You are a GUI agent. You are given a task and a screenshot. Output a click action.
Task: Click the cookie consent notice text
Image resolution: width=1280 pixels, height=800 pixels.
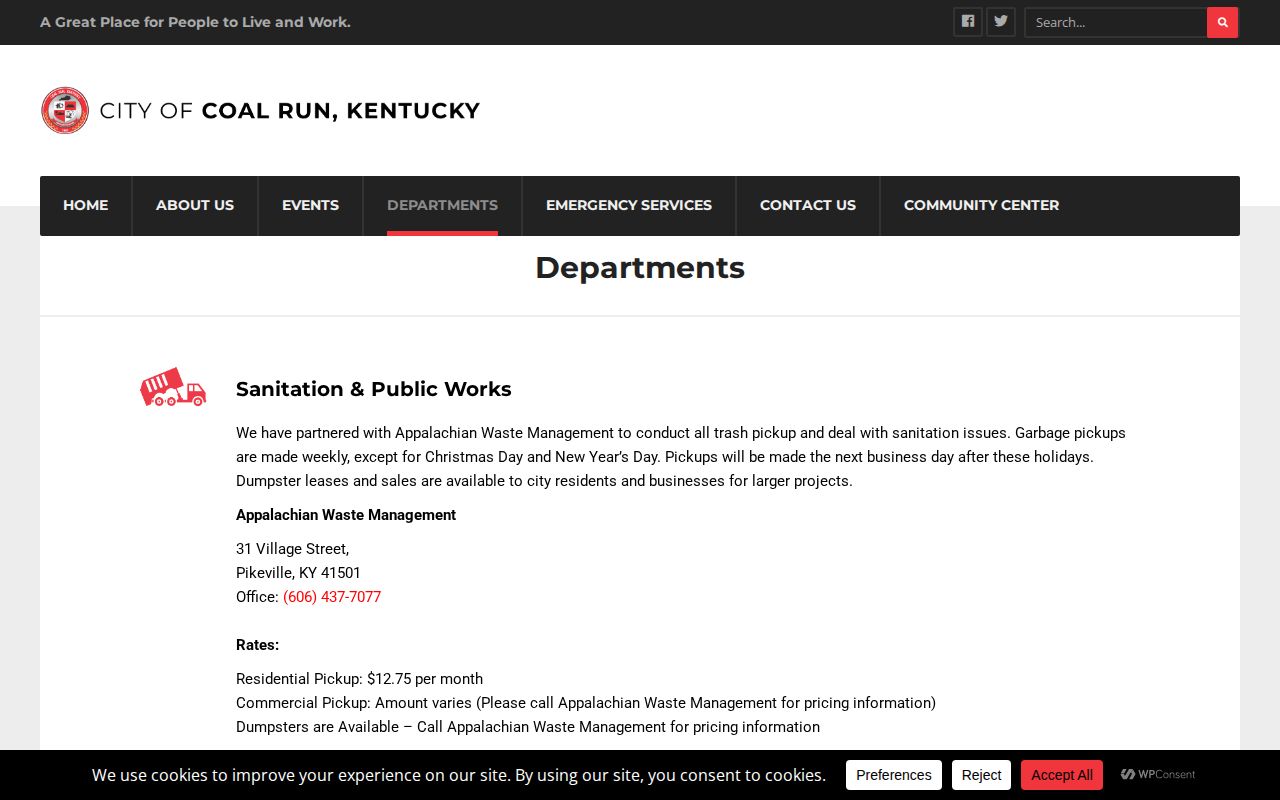459,775
